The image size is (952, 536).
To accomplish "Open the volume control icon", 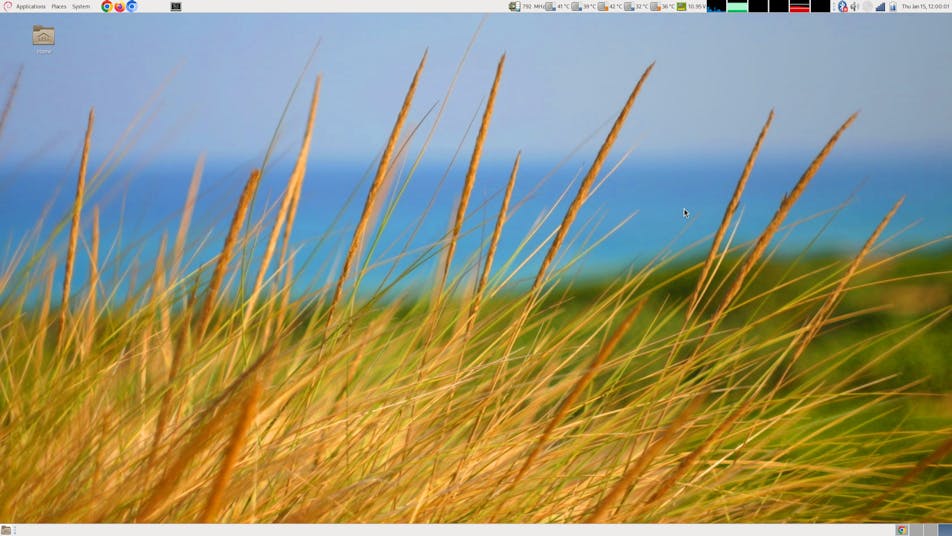I will 854,6.
